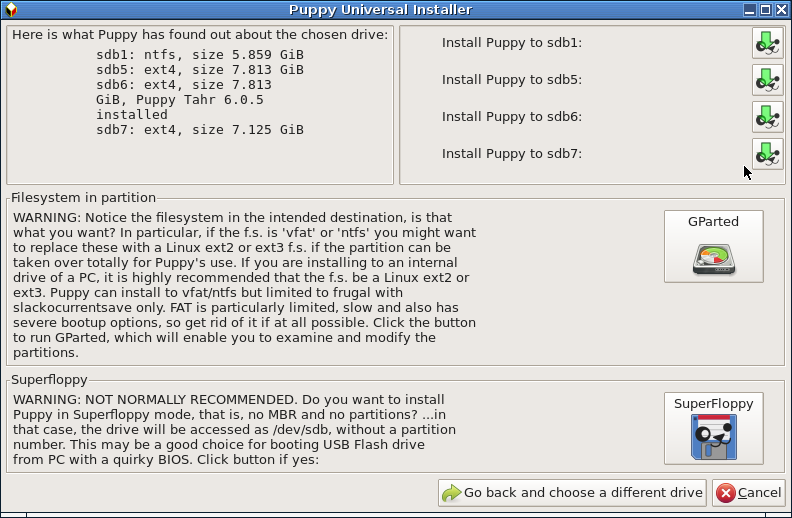Click the install icon for sdb1

coord(767,43)
